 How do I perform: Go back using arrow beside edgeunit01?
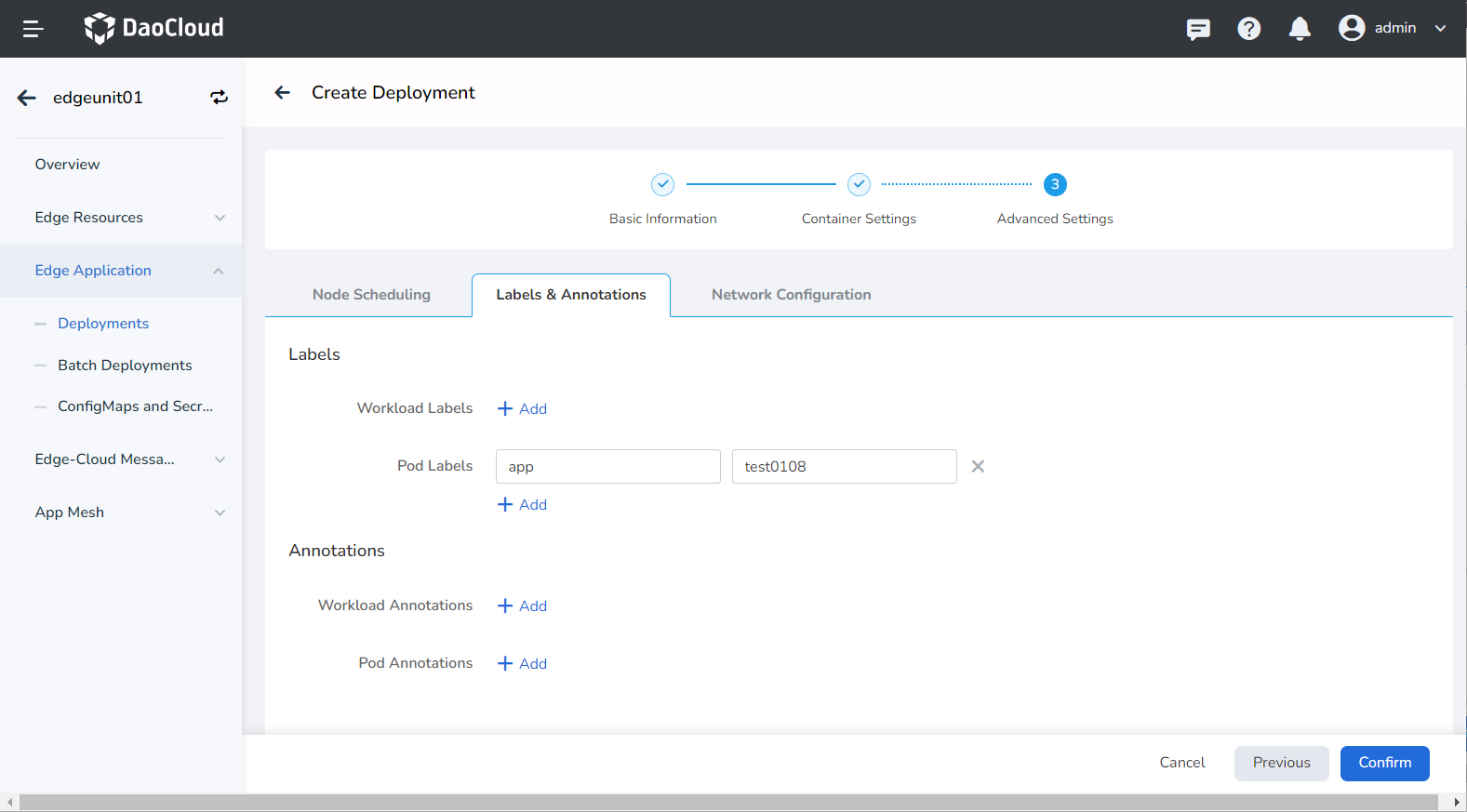tap(27, 98)
